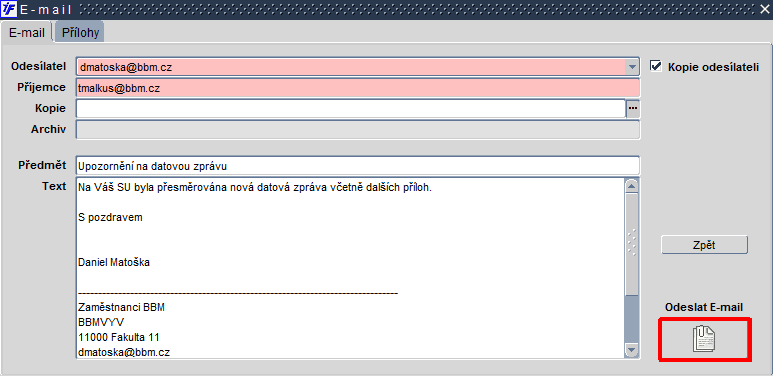Viewport: 773px width, 376px height.
Task: Click the Předmět subject field
Action: pyautogui.click(x=358, y=166)
